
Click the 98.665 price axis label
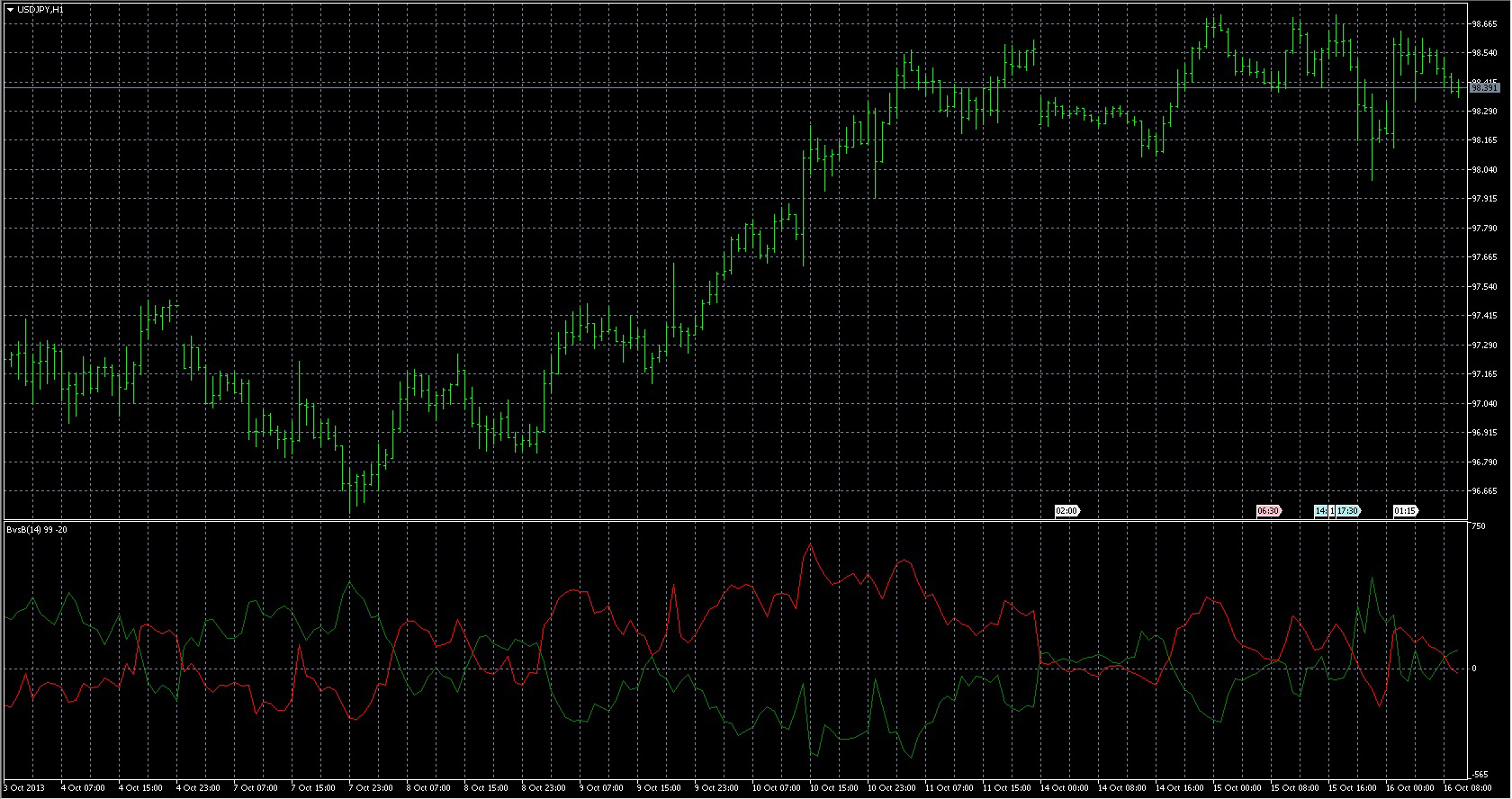(x=1484, y=24)
